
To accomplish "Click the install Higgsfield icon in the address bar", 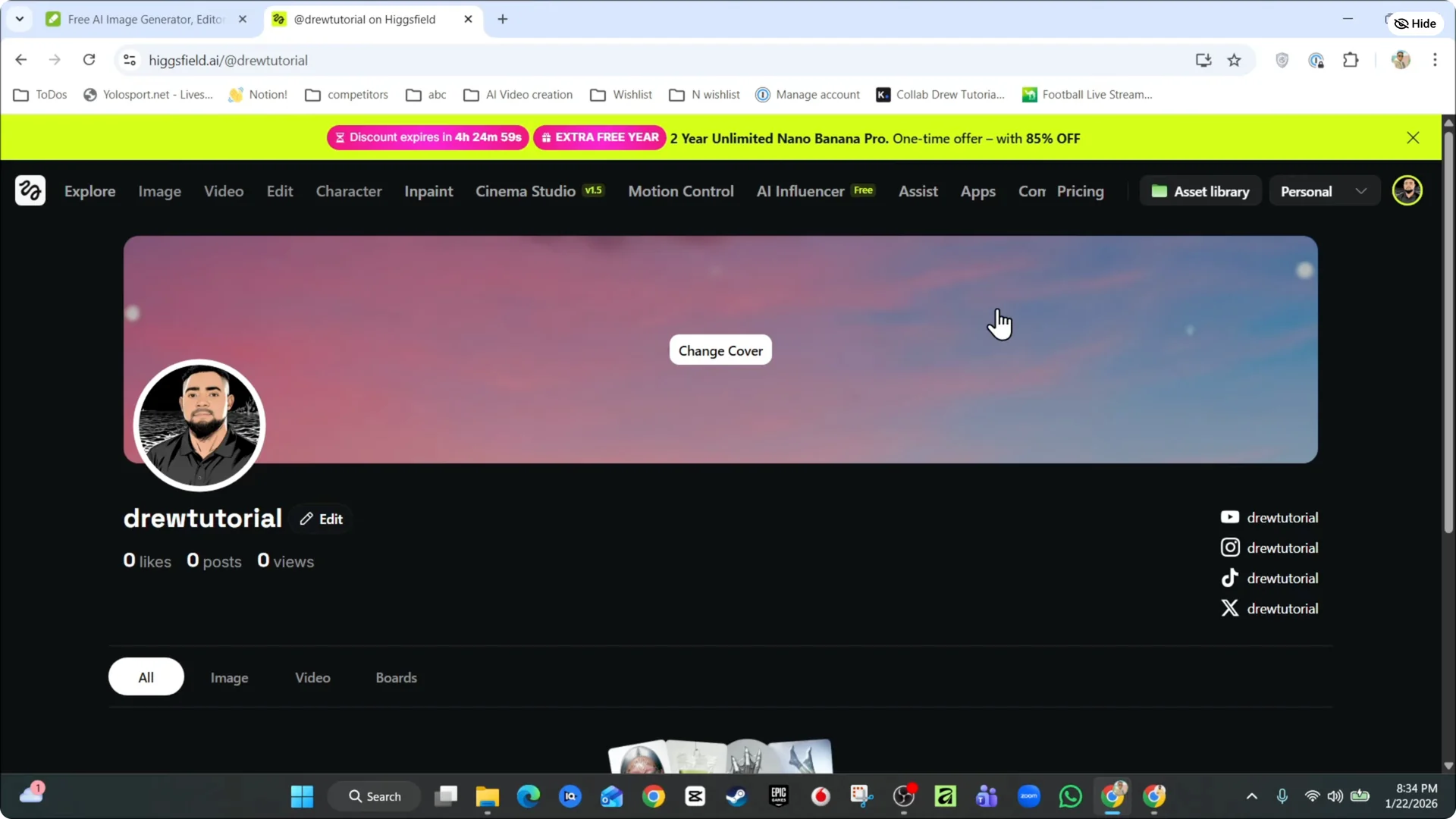I will [x=1203, y=60].
